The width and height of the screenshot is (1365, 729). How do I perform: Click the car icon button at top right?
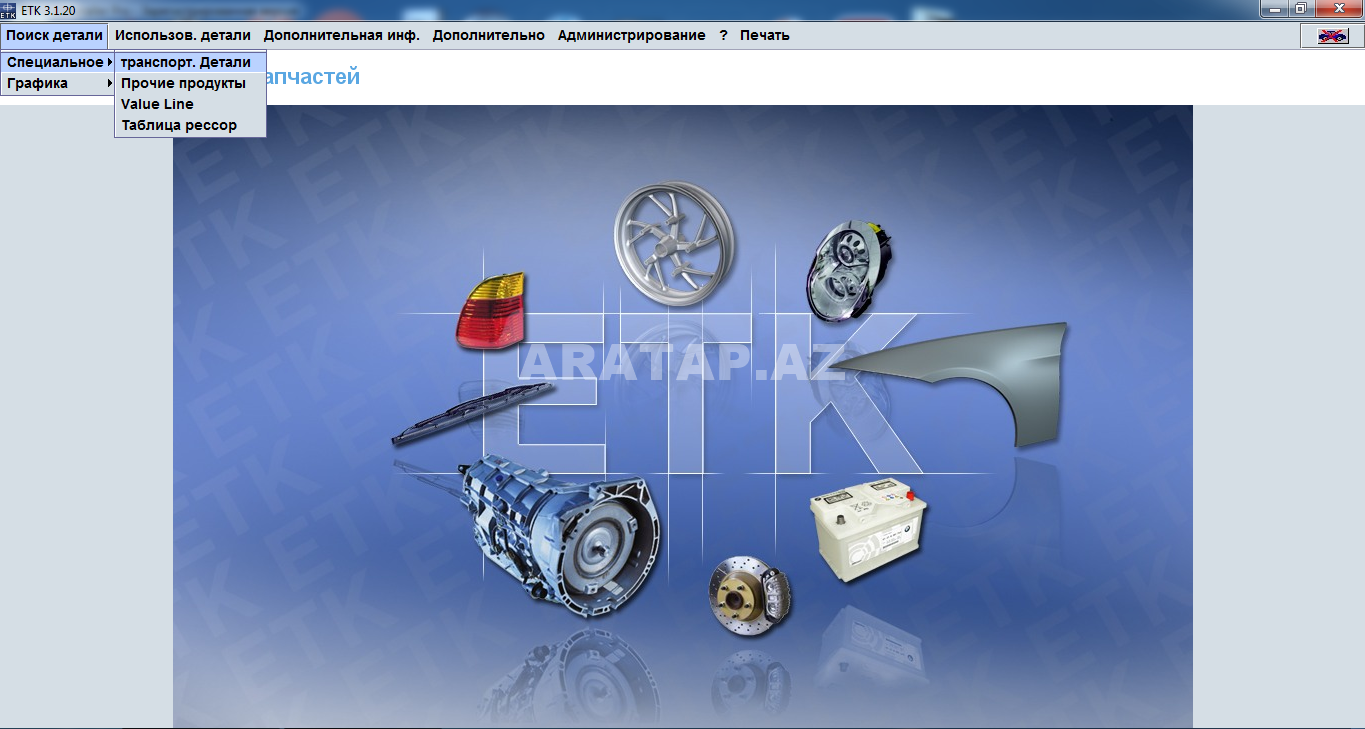(1331, 35)
